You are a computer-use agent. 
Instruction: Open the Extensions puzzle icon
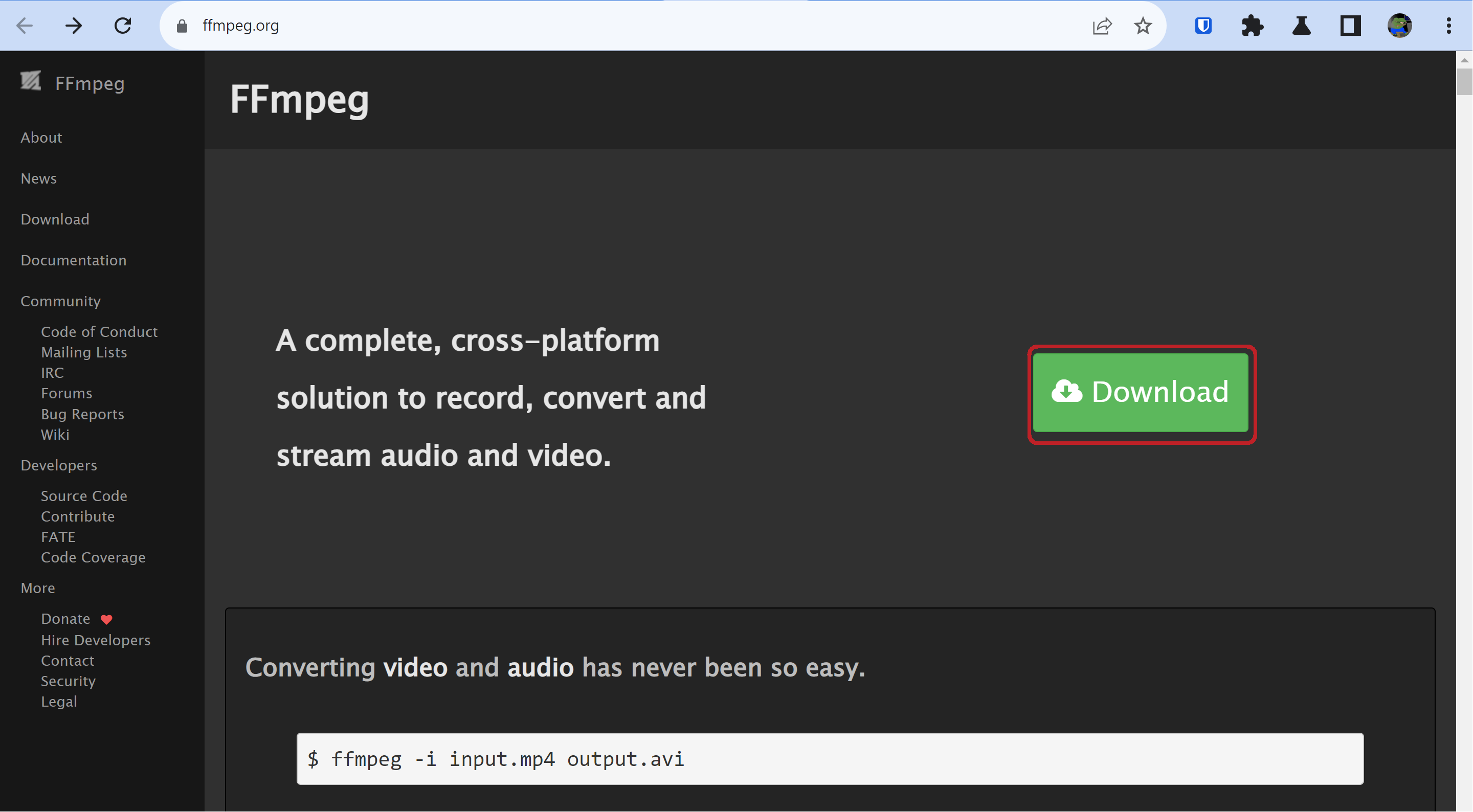(x=1252, y=26)
